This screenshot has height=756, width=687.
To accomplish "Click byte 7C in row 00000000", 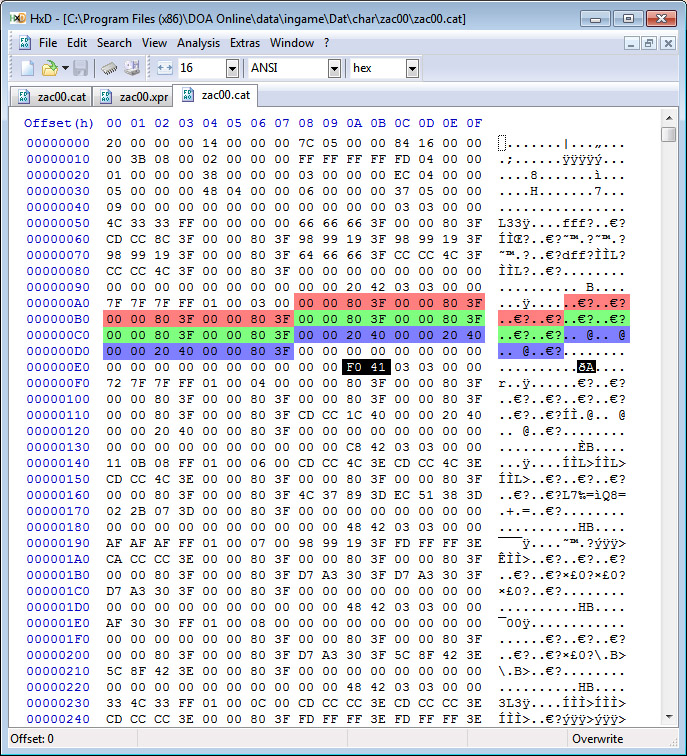I will [x=306, y=143].
